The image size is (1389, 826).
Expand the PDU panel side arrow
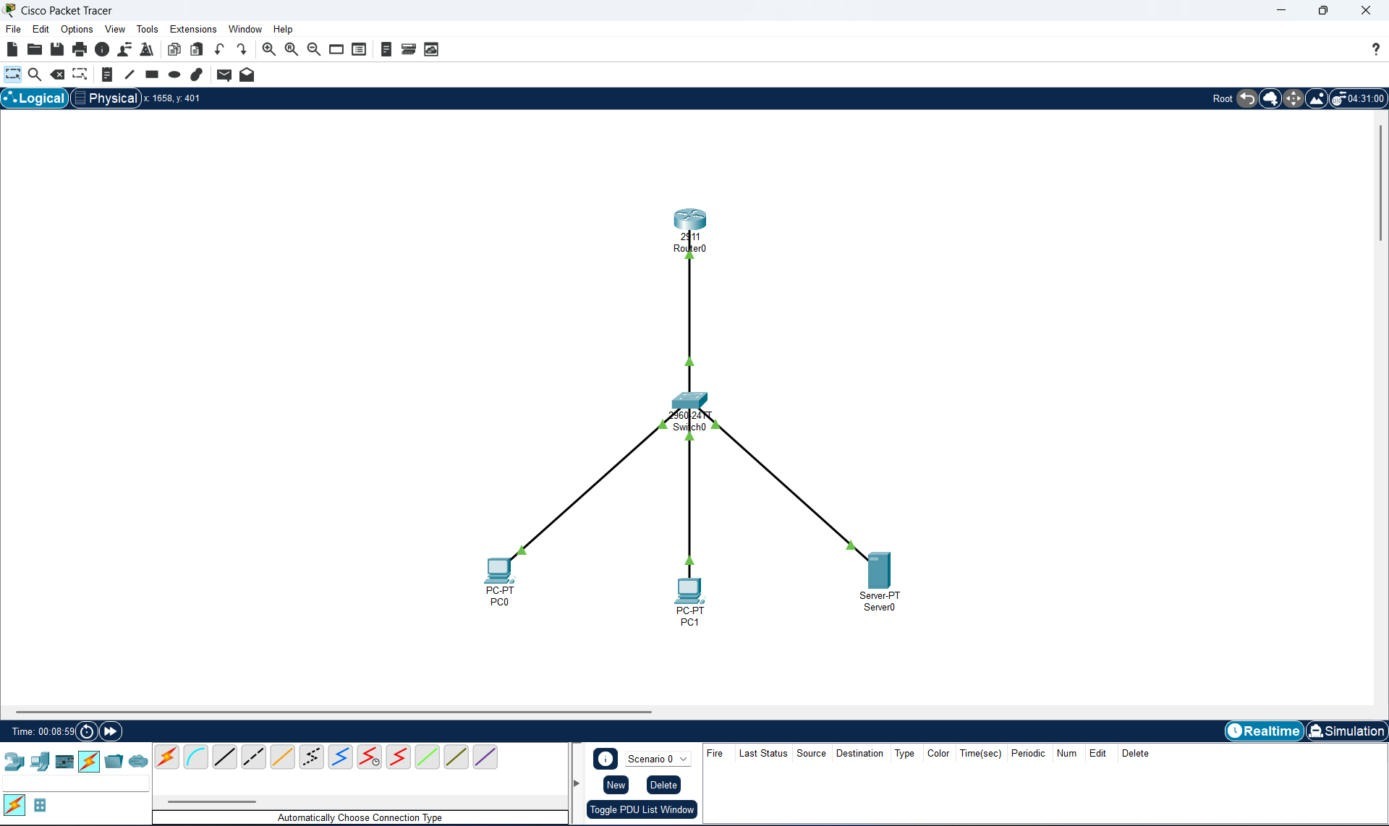pyautogui.click(x=576, y=783)
